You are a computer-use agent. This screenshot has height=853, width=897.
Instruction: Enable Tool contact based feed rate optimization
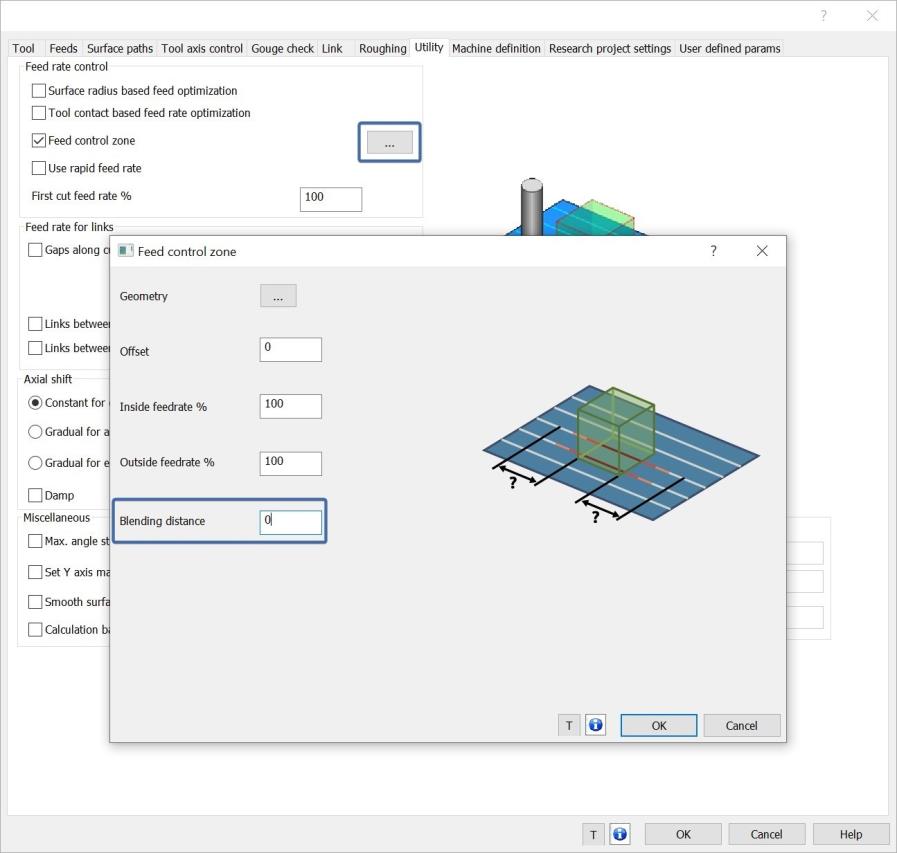tap(38, 113)
